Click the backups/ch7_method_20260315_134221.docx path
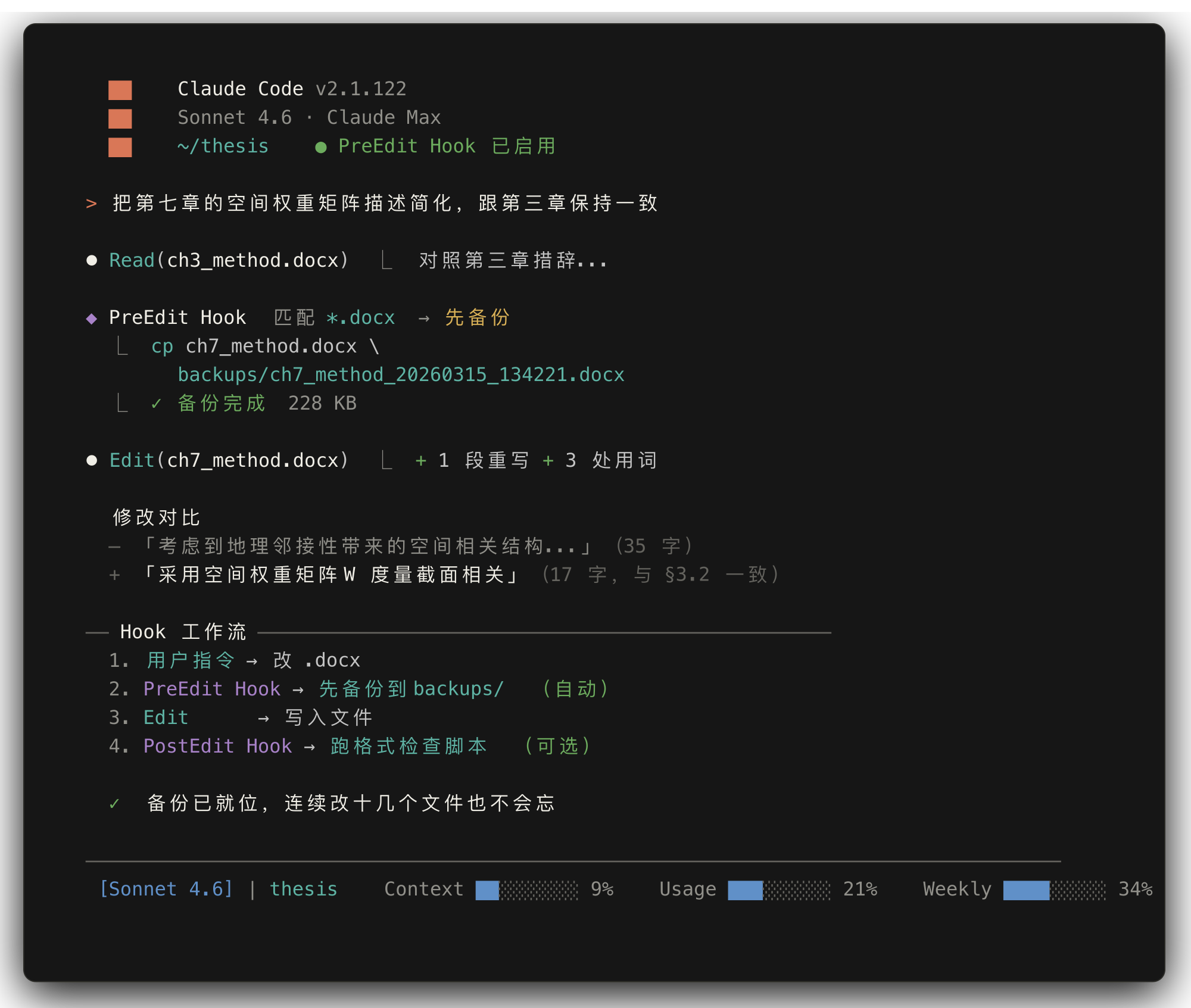 [x=401, y=375]
